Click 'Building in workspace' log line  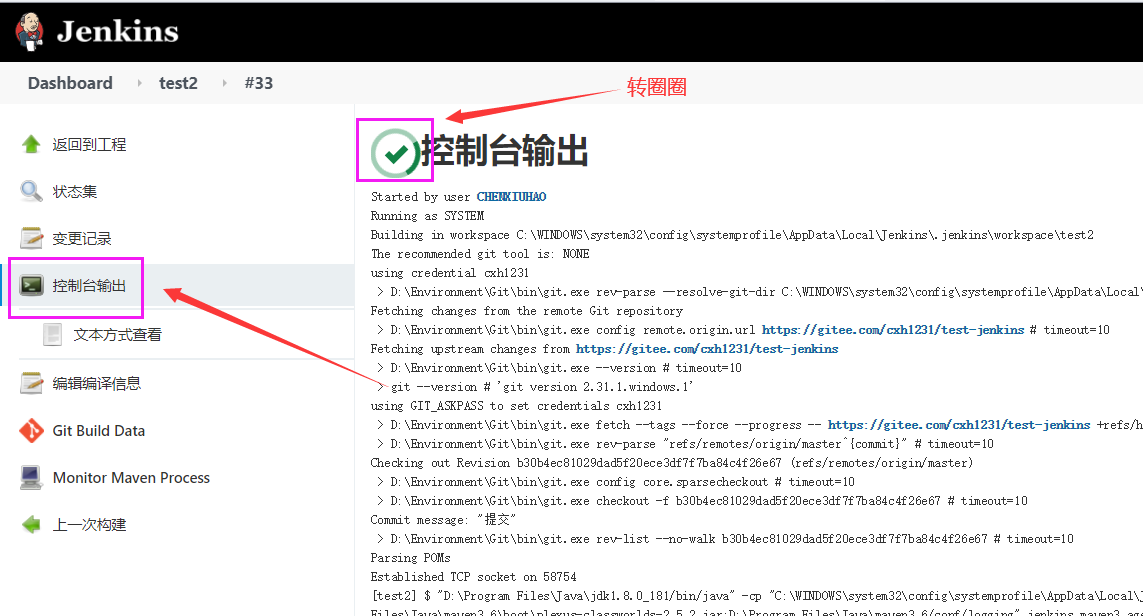coord(732,235)
